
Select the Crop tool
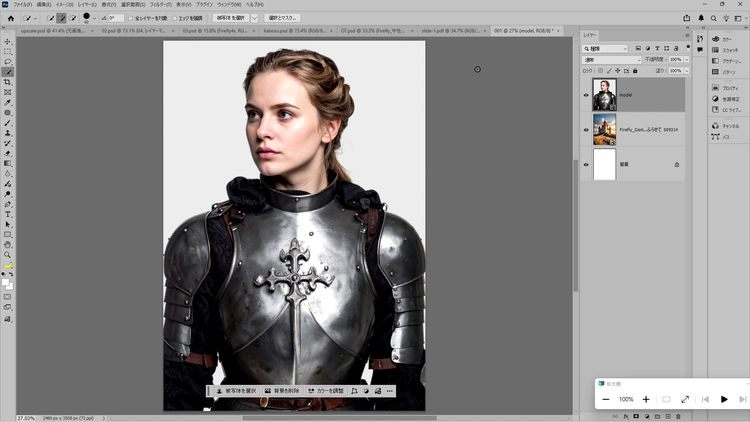pos(8,82)
